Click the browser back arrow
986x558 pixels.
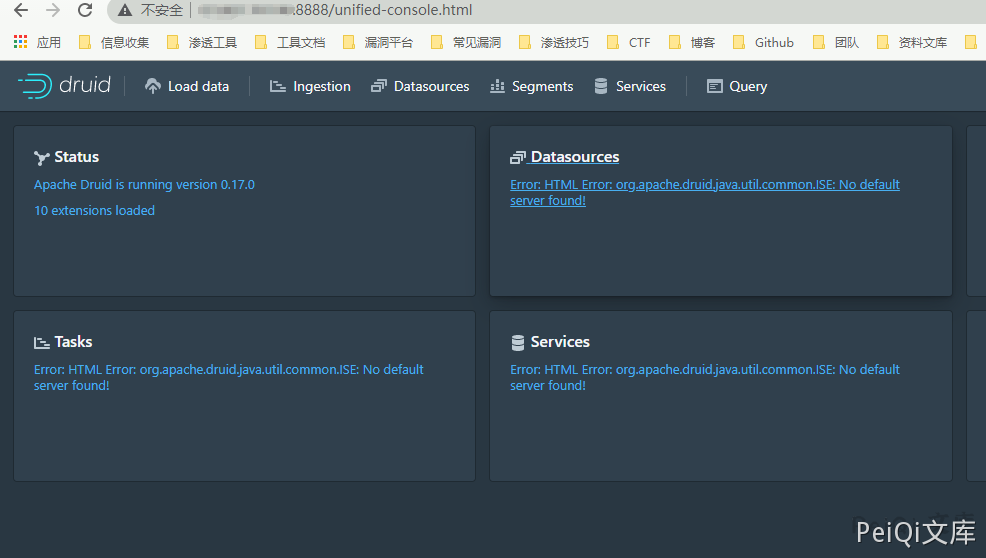point(21,11)
